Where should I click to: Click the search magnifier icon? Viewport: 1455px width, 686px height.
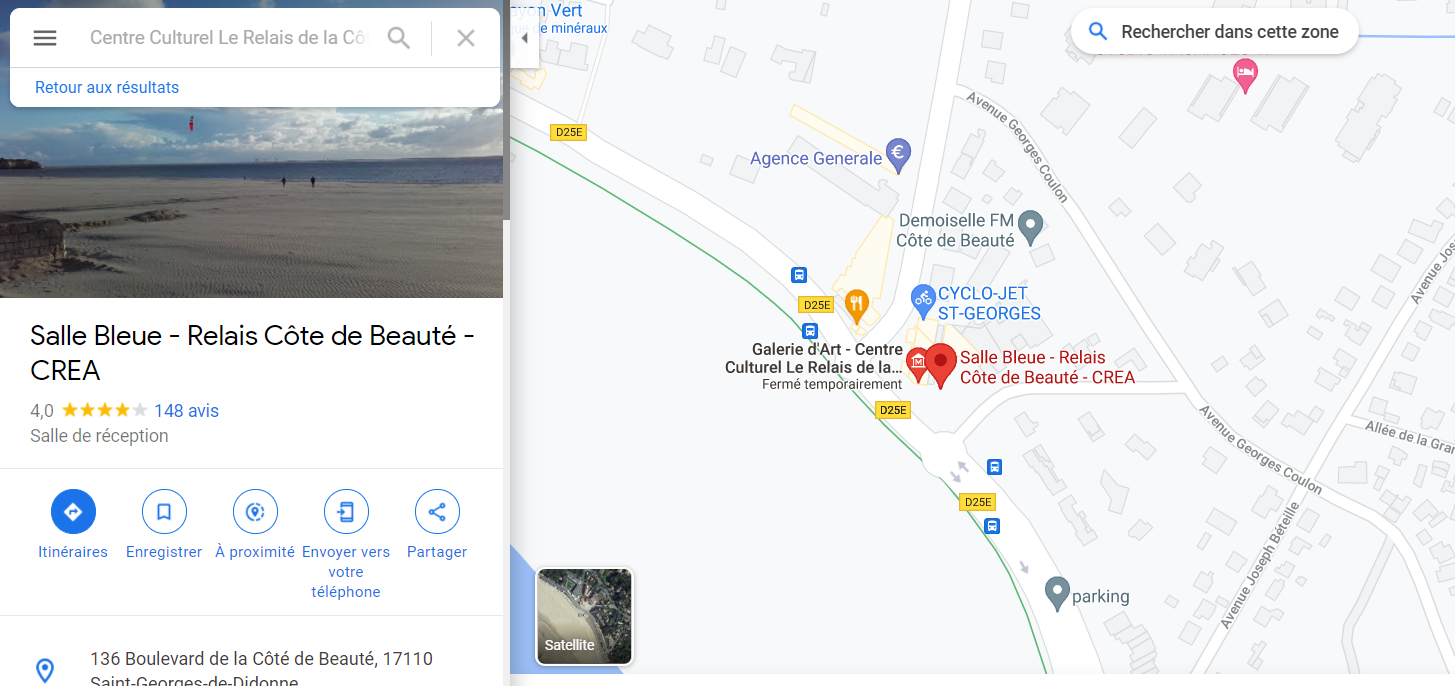[399, 38]
